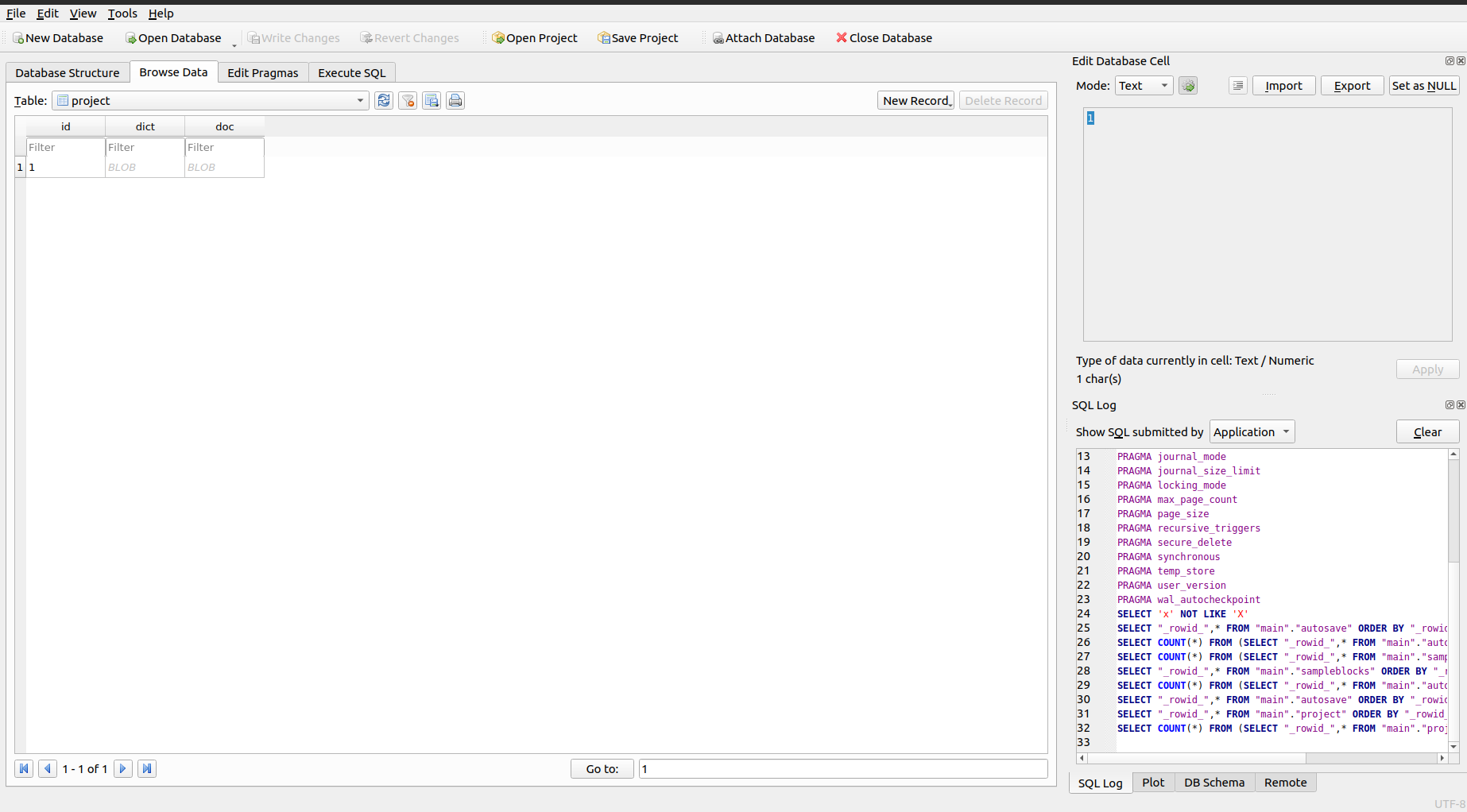Image resolution: width=1467 pixels, height=812 pixels.
Task: Click the Go to: button
Action: tap(602, 769)
